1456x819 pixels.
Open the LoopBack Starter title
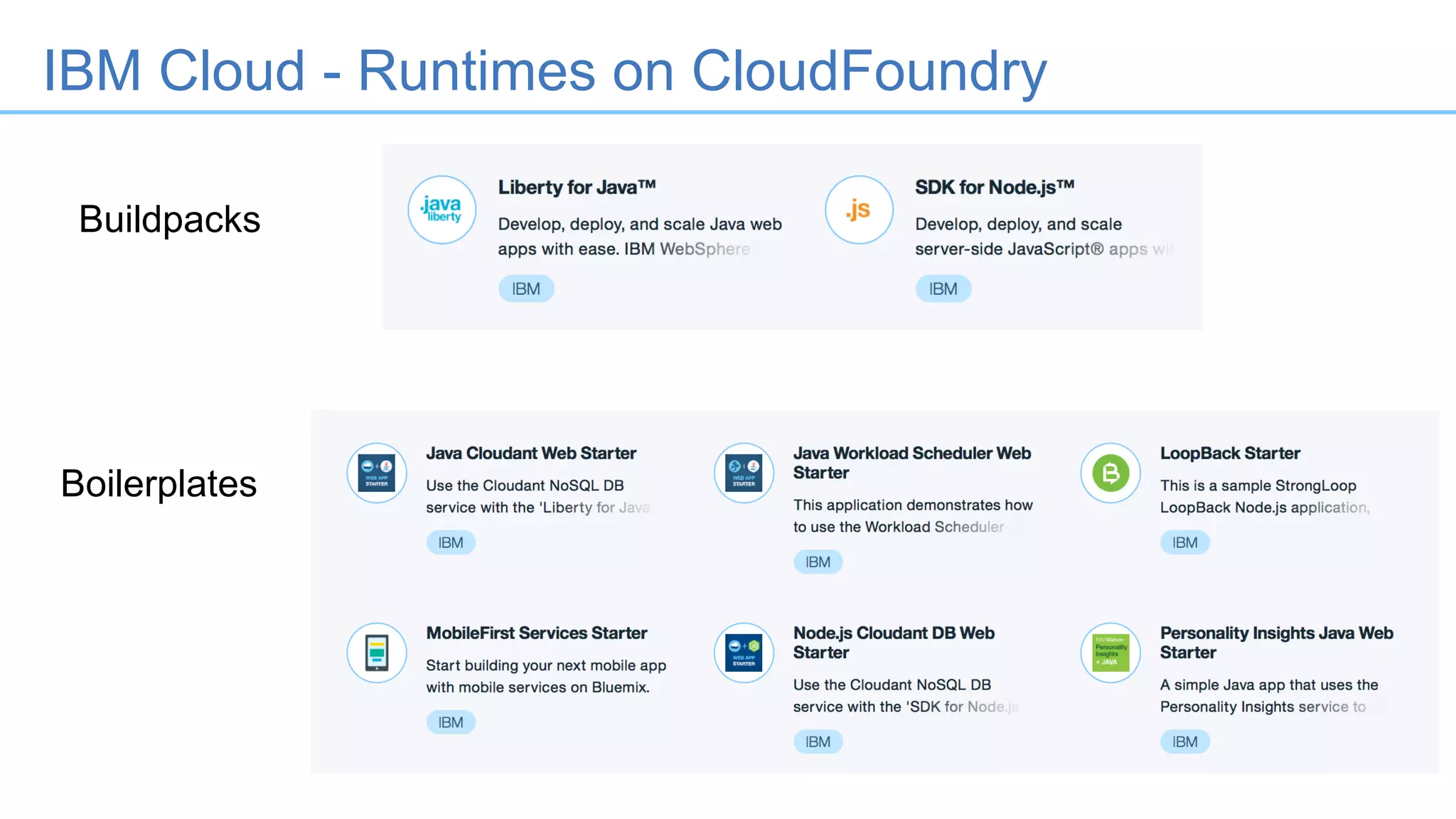point(1230,454)
